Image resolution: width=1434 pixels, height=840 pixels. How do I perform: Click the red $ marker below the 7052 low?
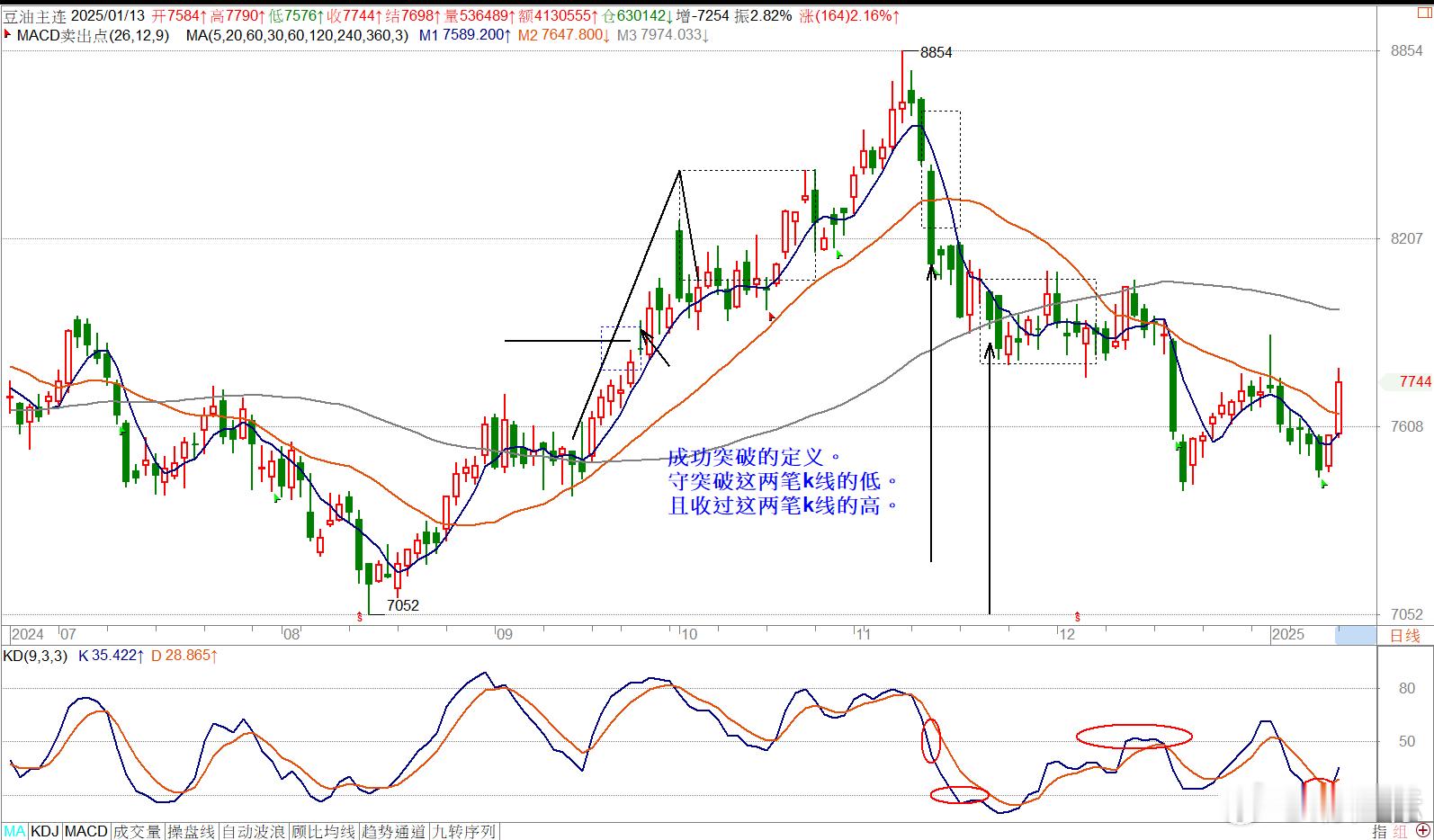[x=360, y=617]
